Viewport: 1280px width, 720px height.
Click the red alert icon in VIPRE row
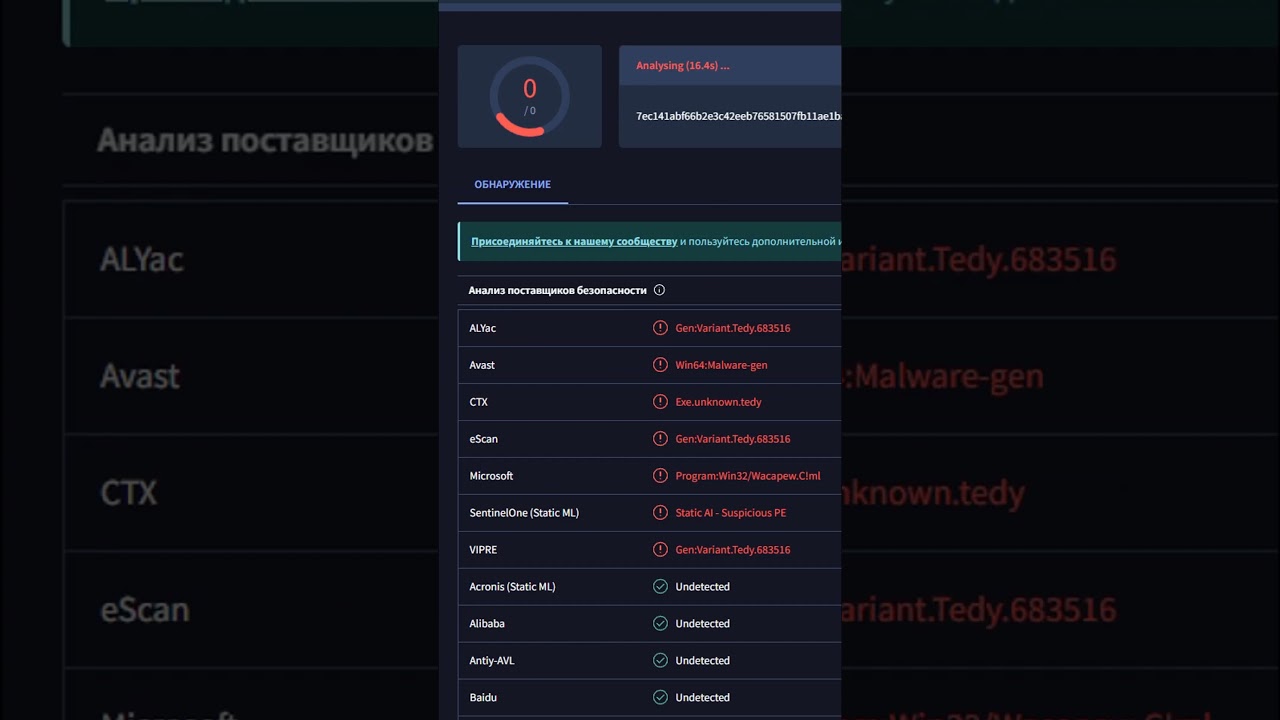(660, 550)
